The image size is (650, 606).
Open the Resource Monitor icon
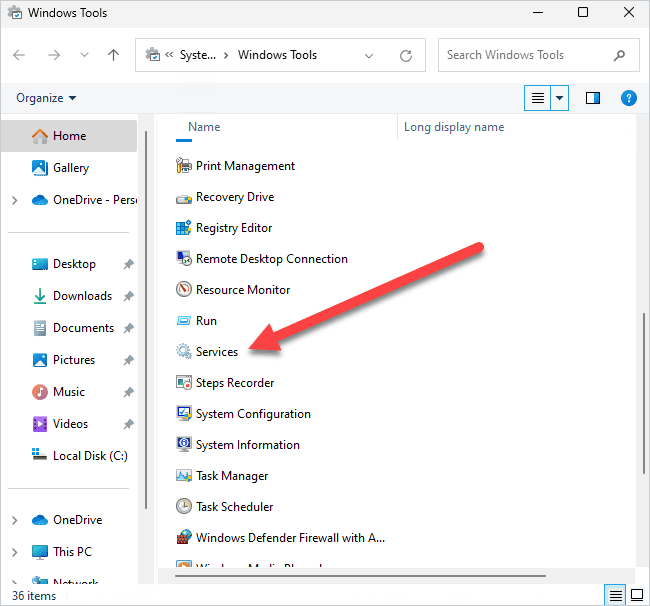click(184, 289)
